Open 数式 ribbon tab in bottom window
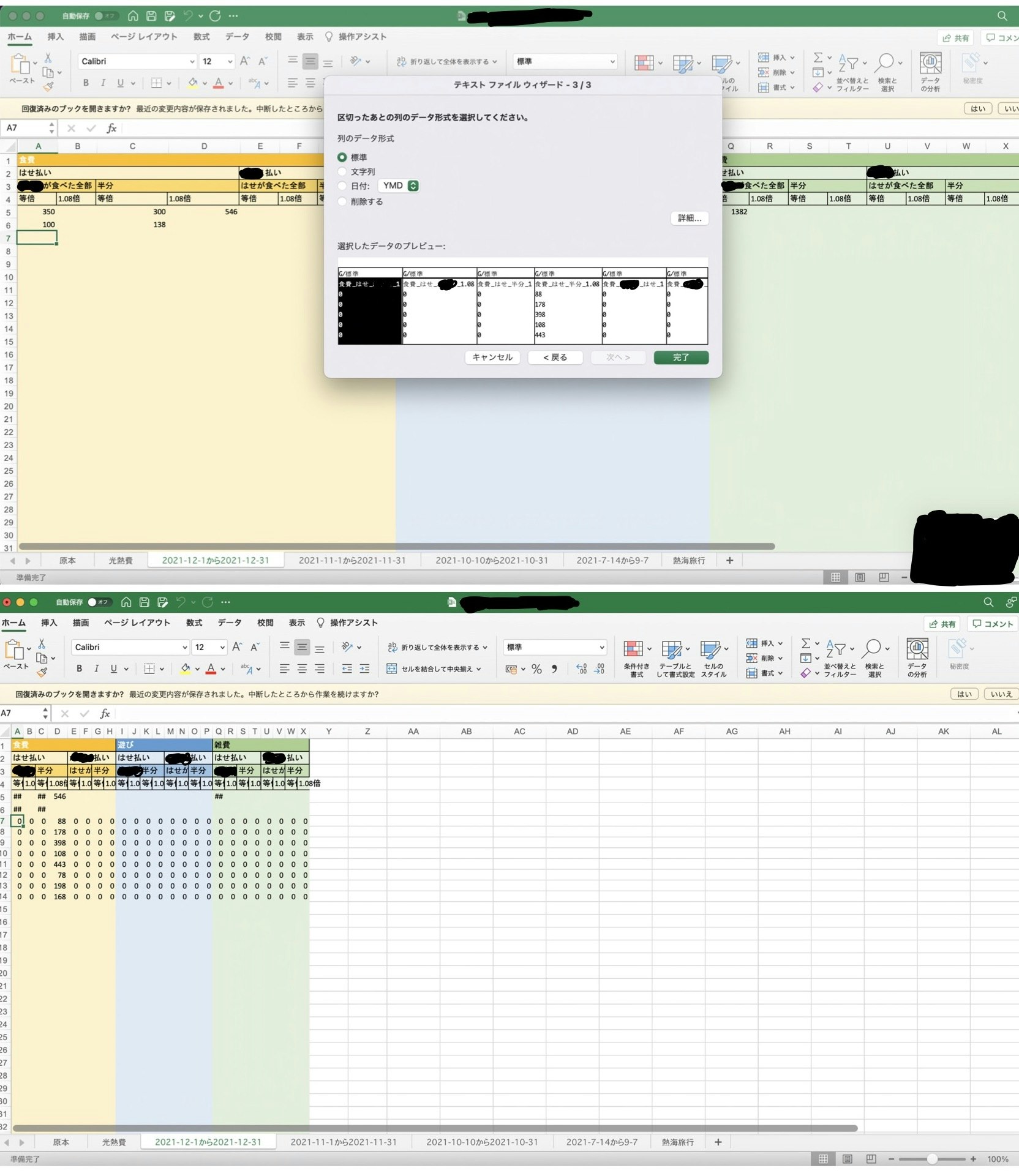1019x1176 pixels. (x=194, y=623)
